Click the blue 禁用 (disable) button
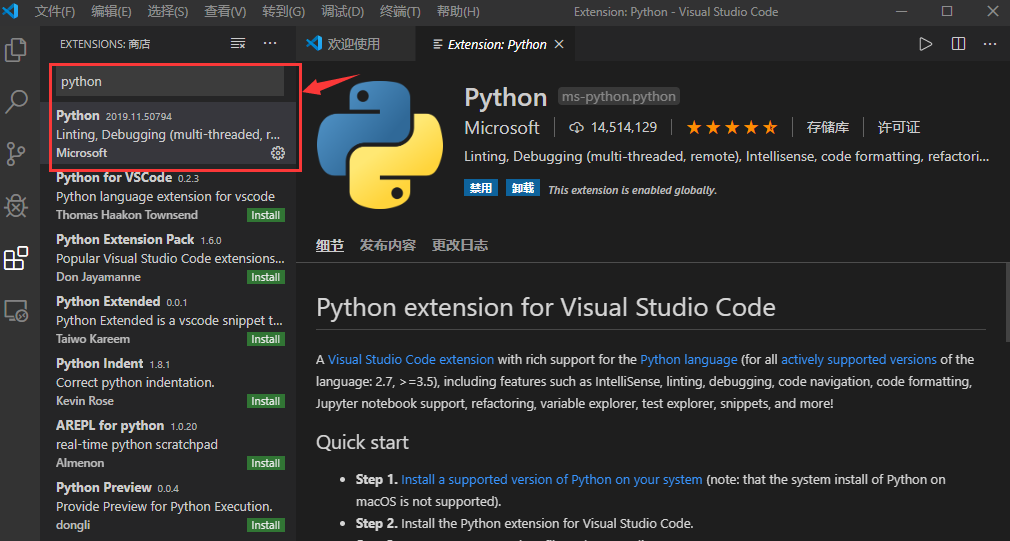 [481, 188]
